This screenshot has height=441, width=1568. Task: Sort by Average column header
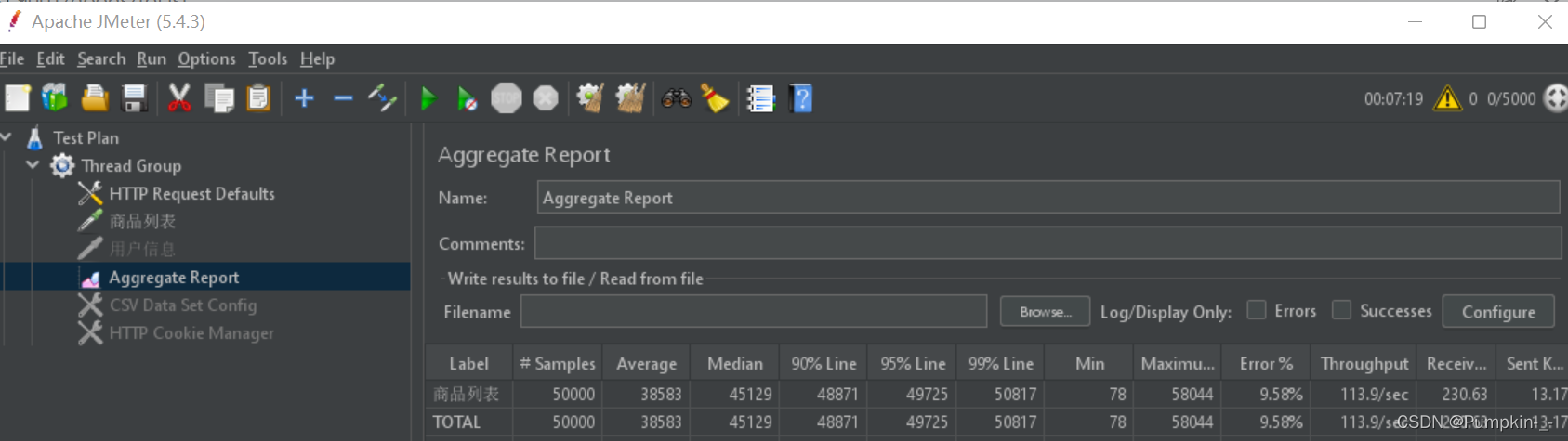point(647,363)
